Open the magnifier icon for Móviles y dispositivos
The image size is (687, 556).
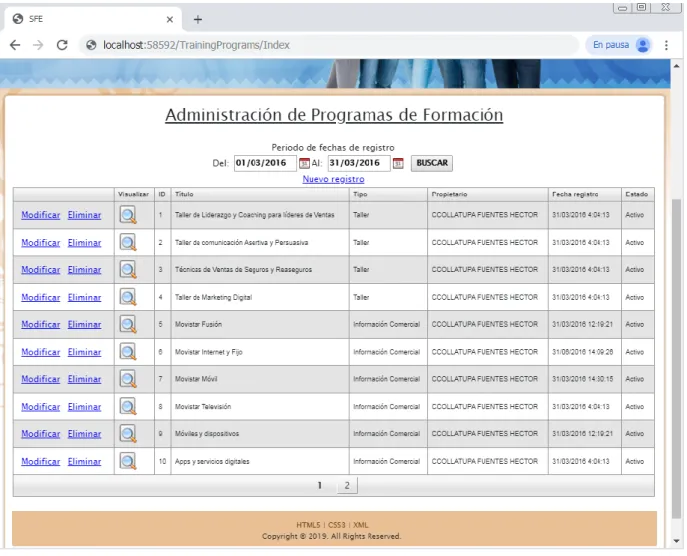128,434
